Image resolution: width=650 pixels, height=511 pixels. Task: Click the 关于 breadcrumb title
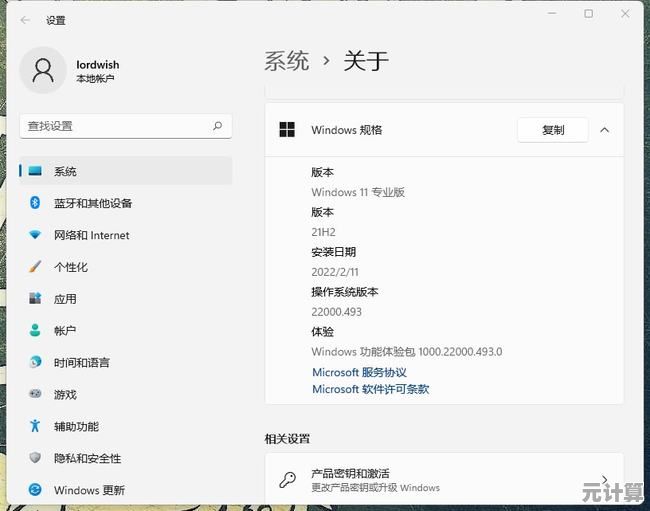pos(366,61)
